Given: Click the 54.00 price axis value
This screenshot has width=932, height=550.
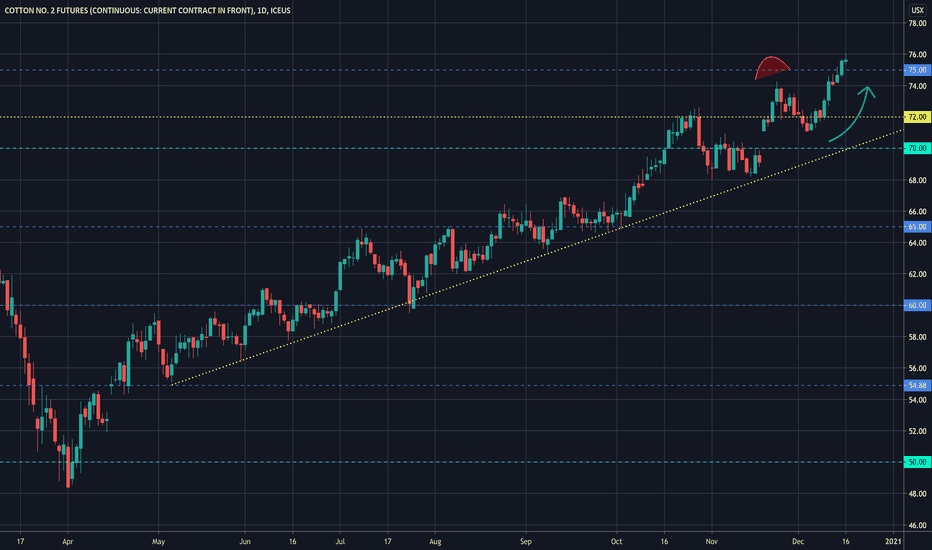Looking at the screenshot, I should coord(917,400).
